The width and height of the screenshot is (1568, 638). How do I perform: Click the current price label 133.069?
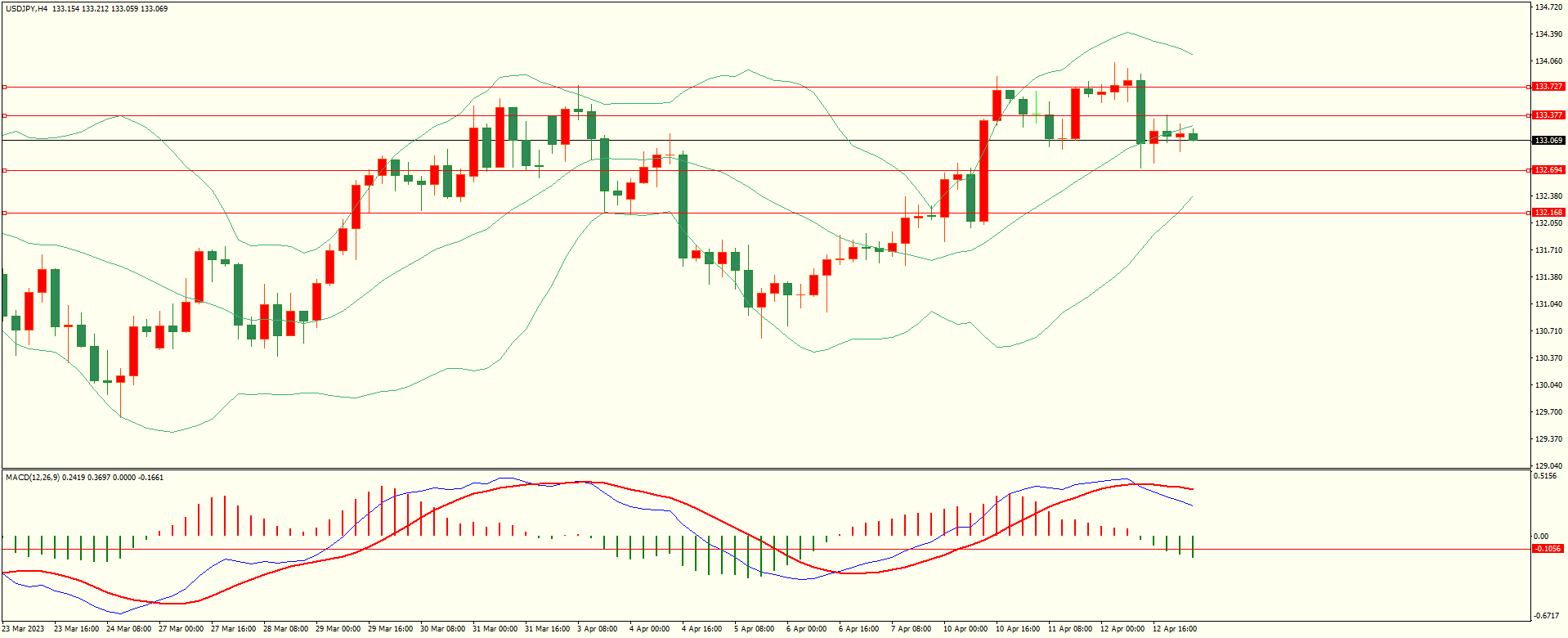point(1548,141)
